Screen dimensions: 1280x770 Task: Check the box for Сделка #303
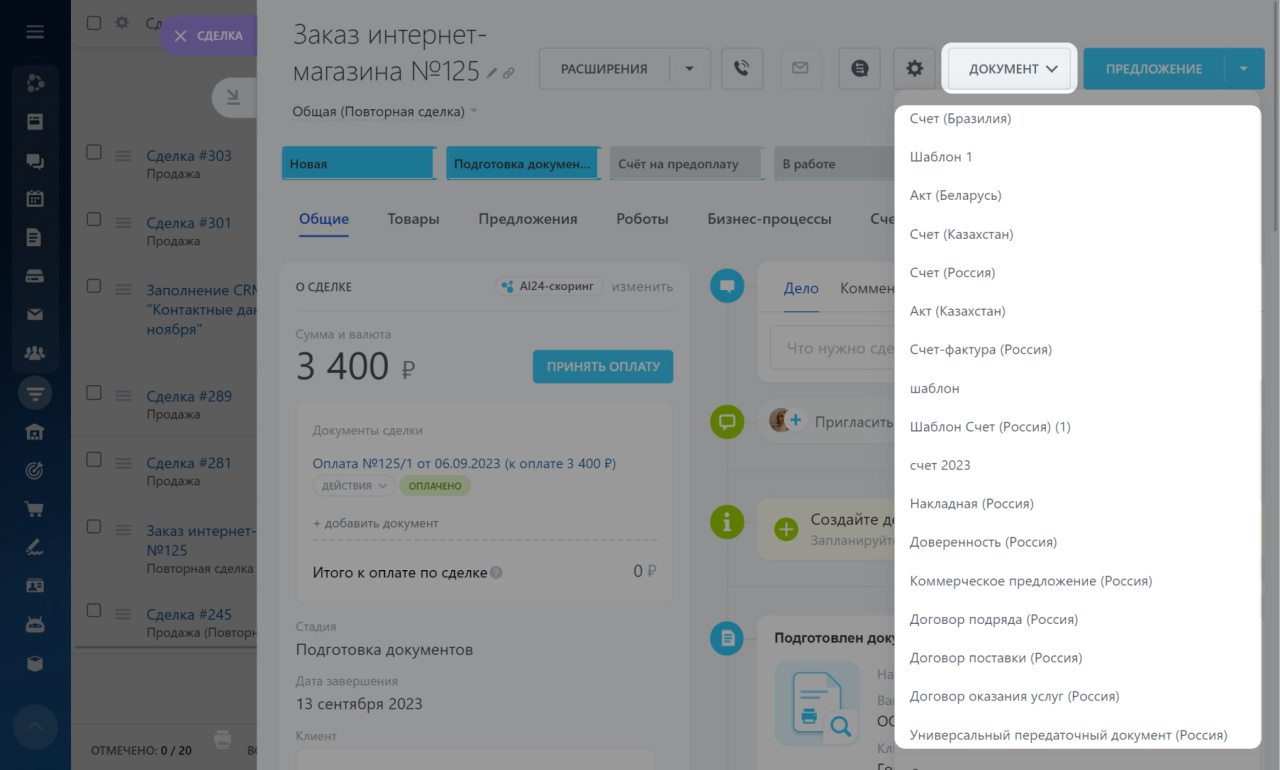[x=94, y=153]
